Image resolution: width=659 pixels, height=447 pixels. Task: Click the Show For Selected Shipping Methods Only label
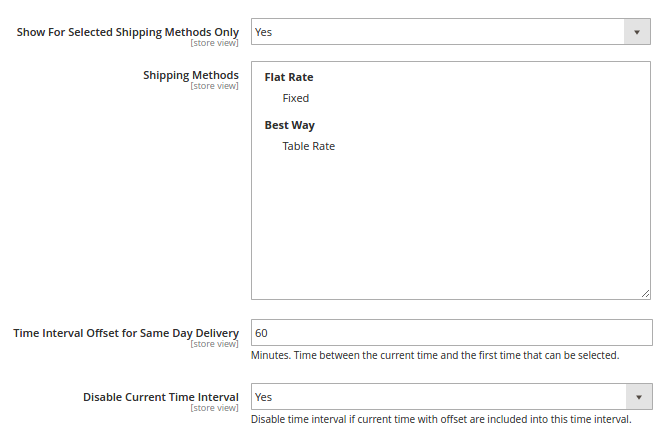[x=128, y=32]
